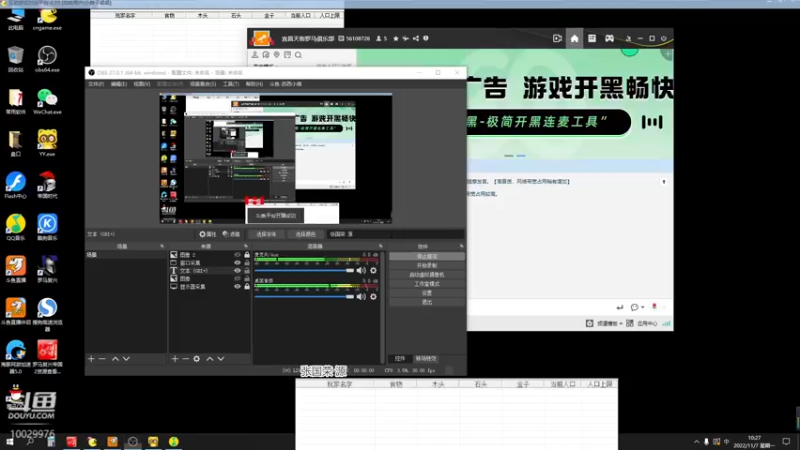Open WeChat.exe desktop shortcut

pos(47,101)
